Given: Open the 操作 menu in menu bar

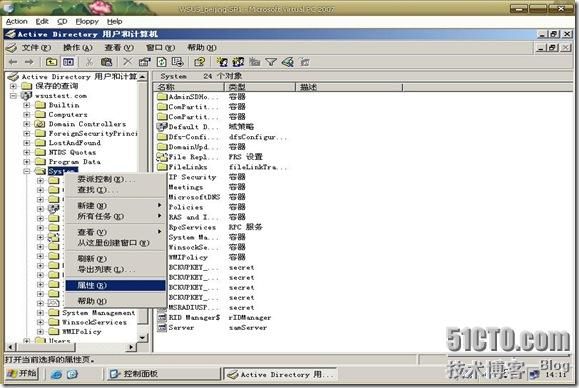Looking at the screenshot, I should coord(78,48).
